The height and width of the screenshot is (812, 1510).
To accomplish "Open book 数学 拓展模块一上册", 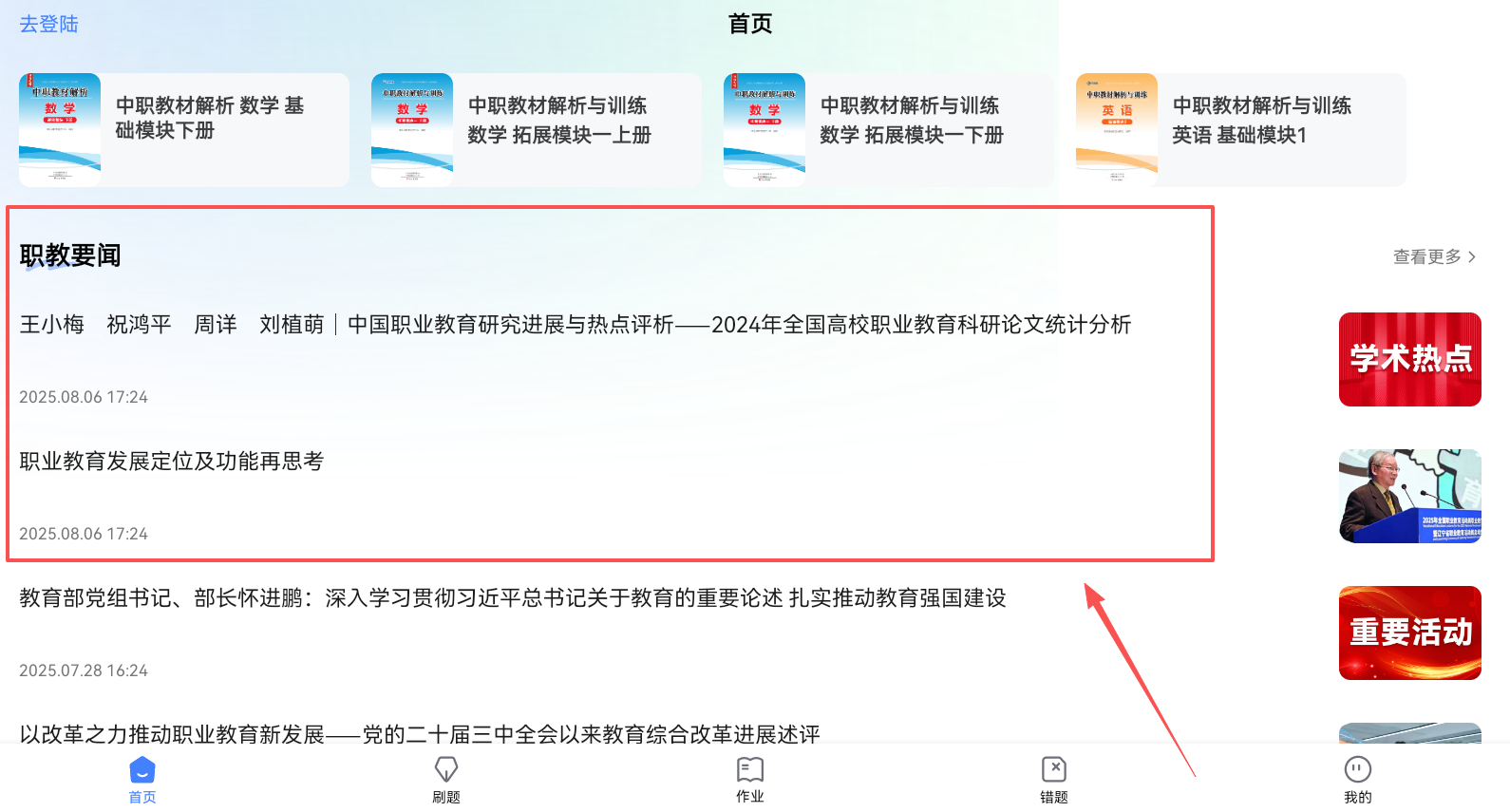I will click(537, 130).
